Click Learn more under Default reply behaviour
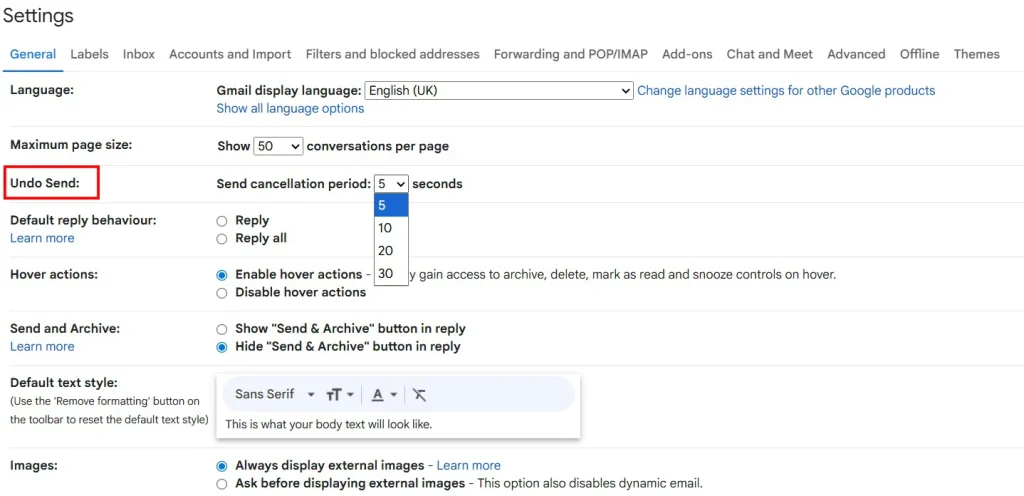The width and height of the screenshot is (1024, 496). (42, 238)
